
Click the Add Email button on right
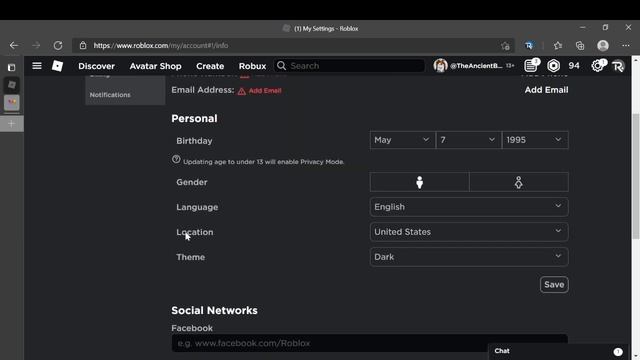click(546, 90)
